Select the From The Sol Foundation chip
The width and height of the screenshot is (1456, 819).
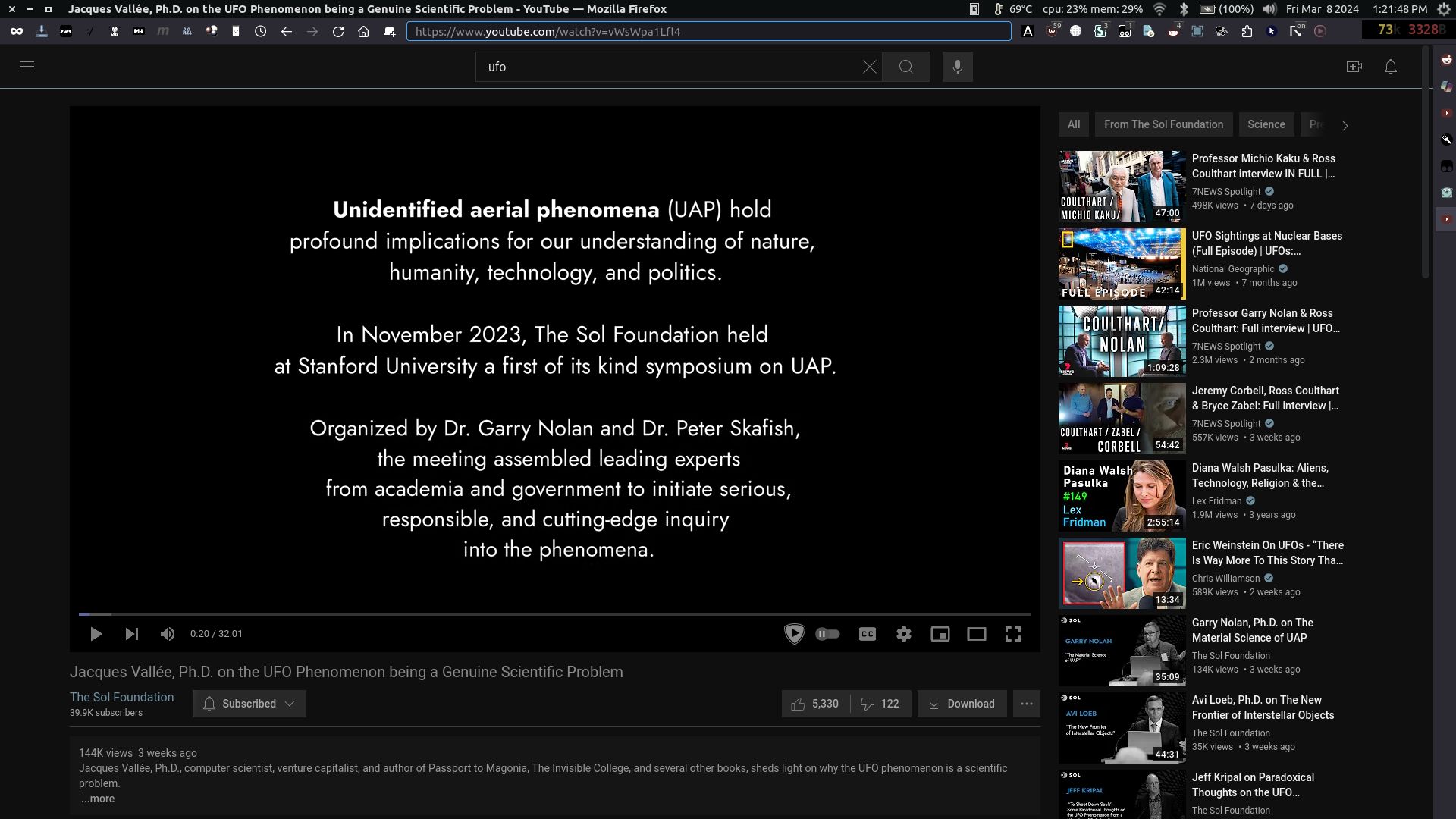pyautogui.click(x=1163, y=124)
